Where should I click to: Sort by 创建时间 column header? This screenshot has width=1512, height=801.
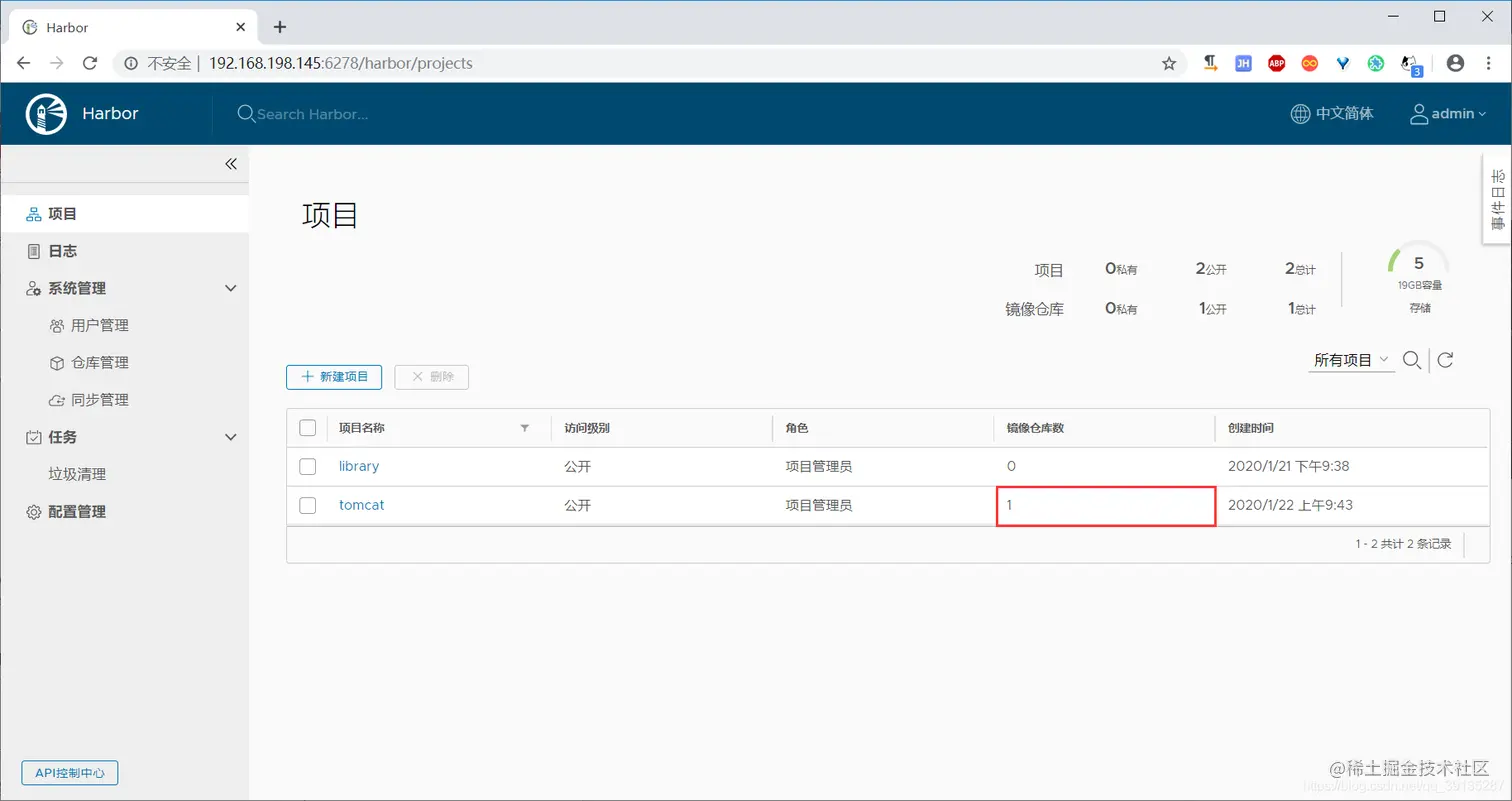[x=1251, y=428]
